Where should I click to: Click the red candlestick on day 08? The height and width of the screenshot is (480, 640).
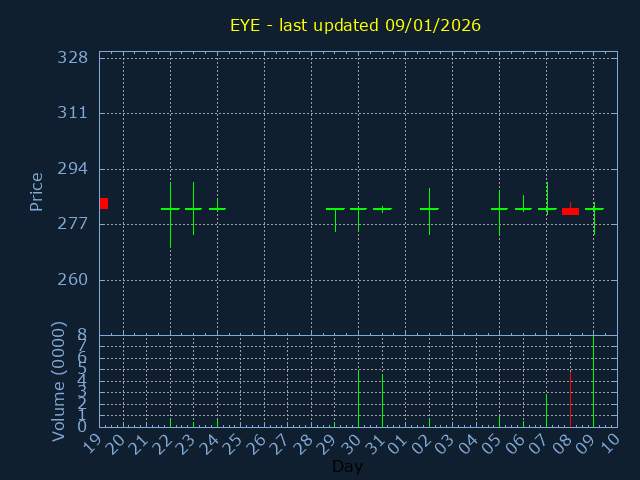point(570,211)
